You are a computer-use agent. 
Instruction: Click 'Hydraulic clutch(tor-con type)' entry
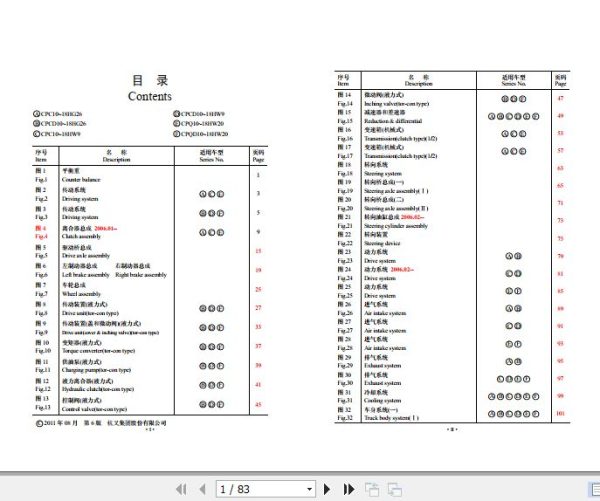coord(98,389)
